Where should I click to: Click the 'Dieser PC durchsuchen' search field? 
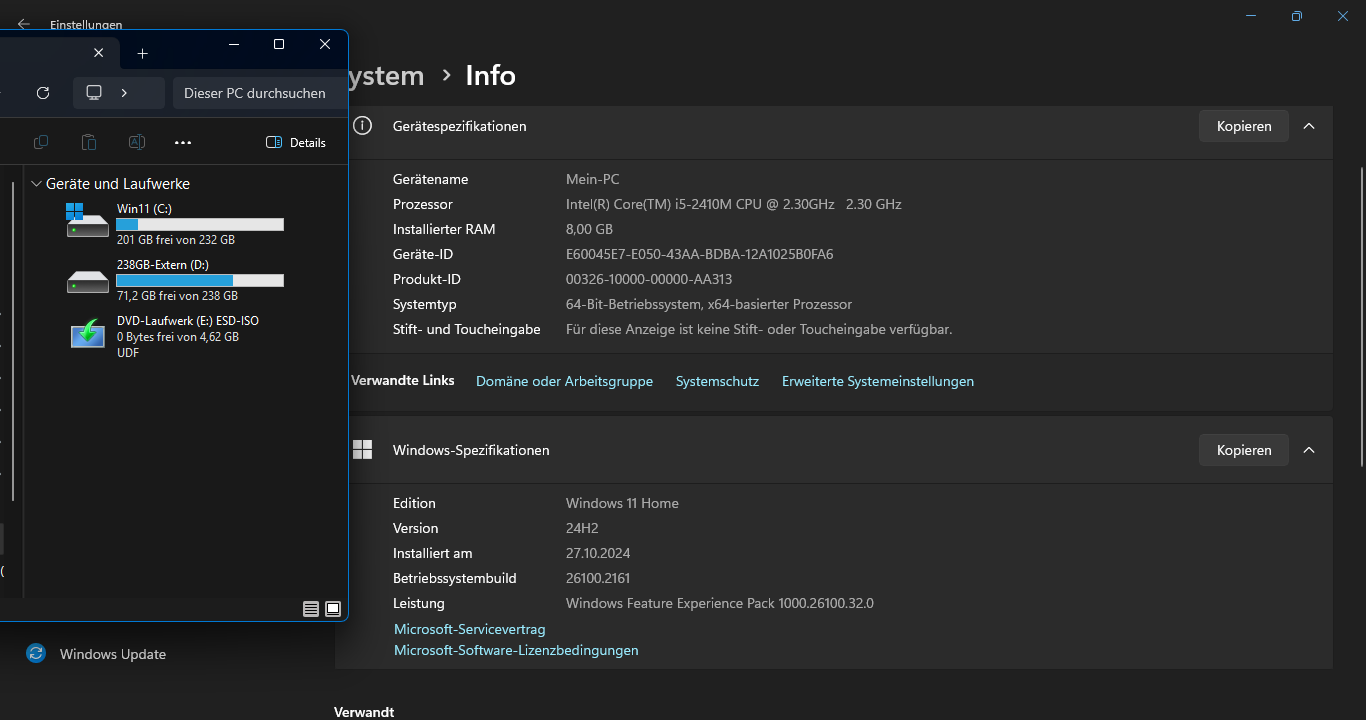click(260, 93)
